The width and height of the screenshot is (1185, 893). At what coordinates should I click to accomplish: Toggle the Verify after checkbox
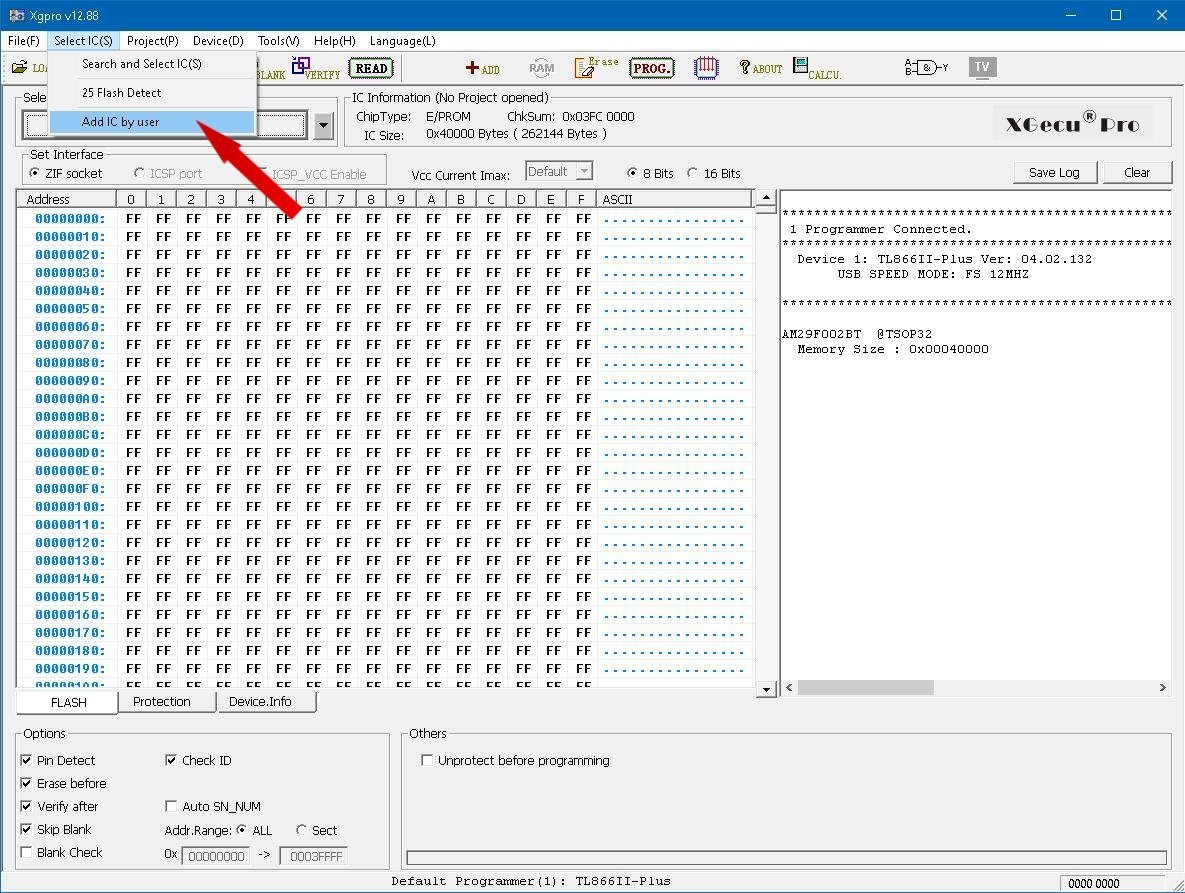pos(26,806)
